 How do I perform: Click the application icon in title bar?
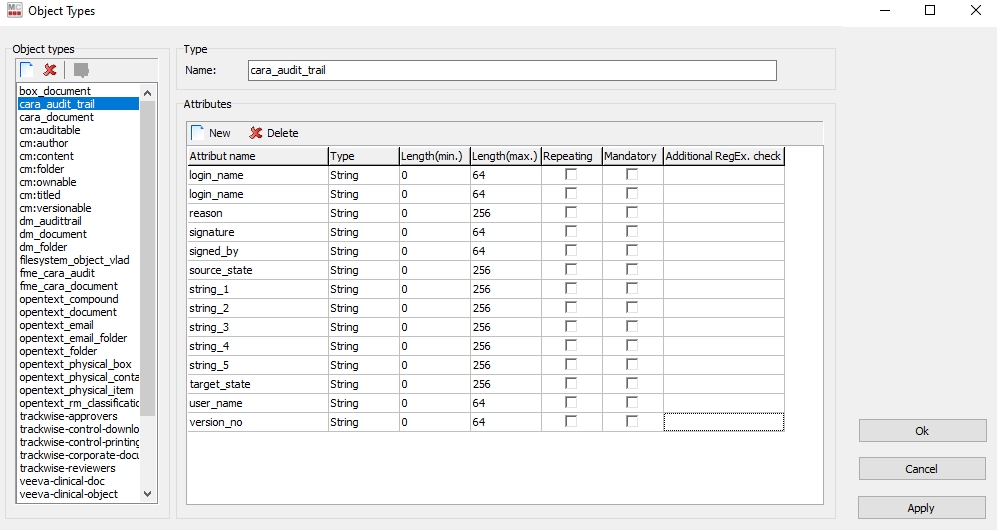(x=14, y=10)
